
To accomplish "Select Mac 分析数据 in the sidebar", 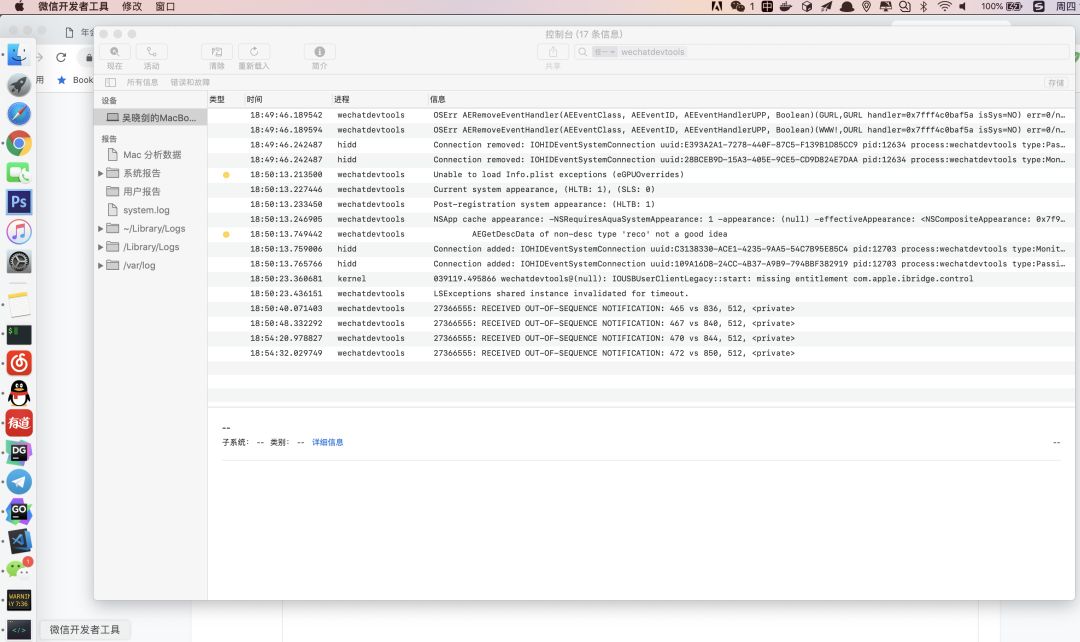I will [x=152, y=155].
